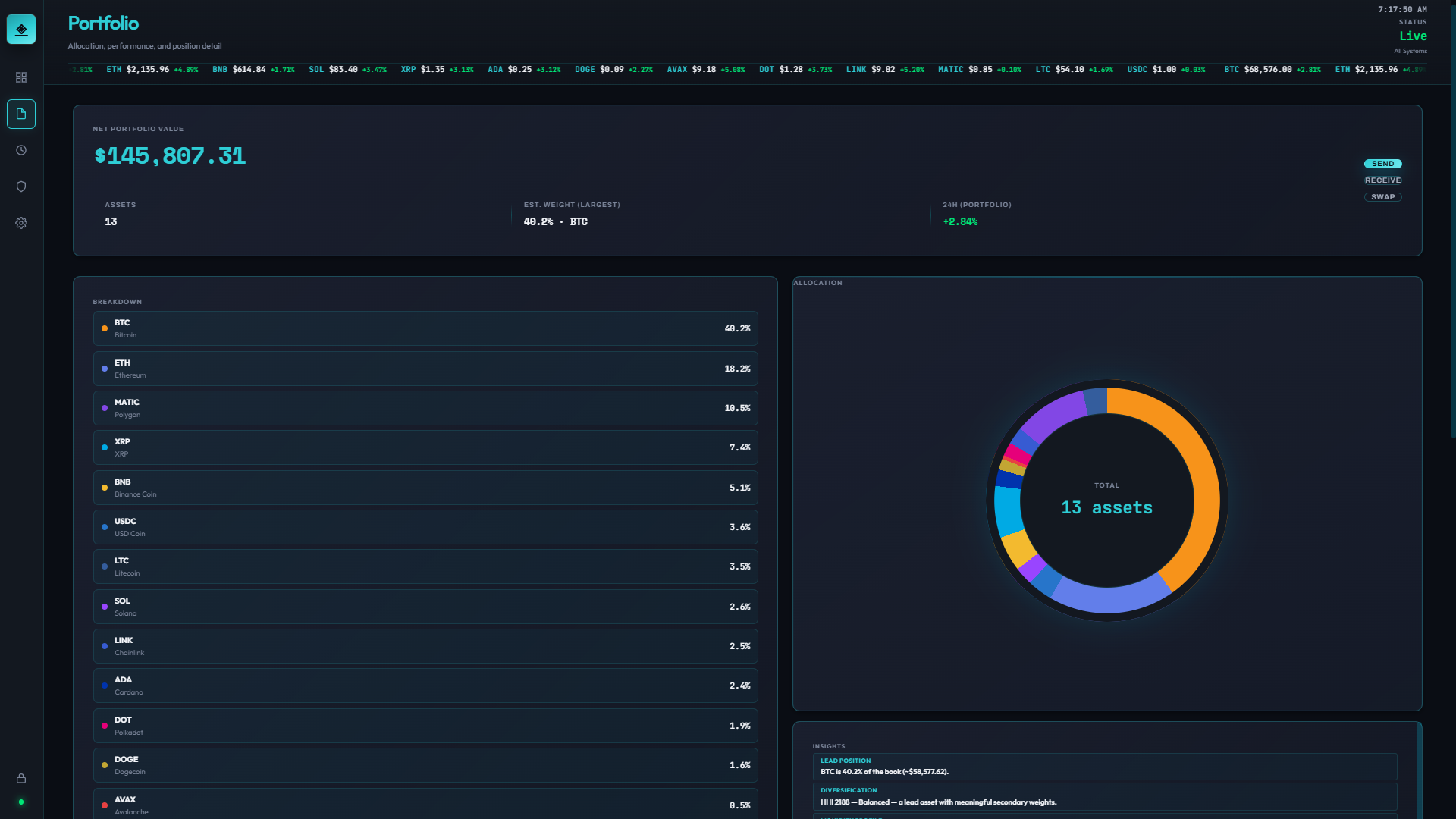Click the app logo at the top of sidebar
1456x819 pixels.
click(21, 30)
